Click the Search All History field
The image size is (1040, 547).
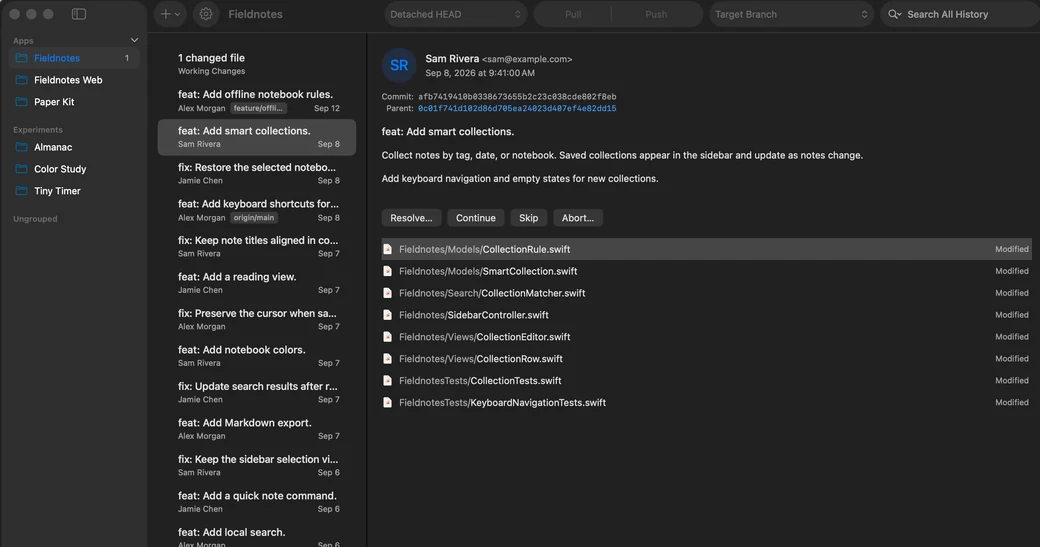pyautogui.click(x=960, y=14)
